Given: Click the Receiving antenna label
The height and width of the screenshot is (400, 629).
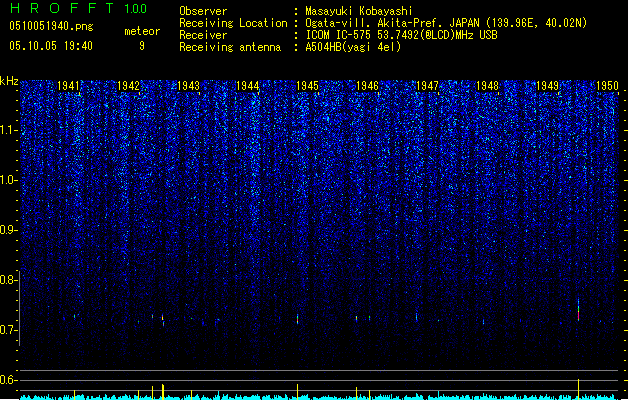Looking at the screenshot, I should coord(230,47).
